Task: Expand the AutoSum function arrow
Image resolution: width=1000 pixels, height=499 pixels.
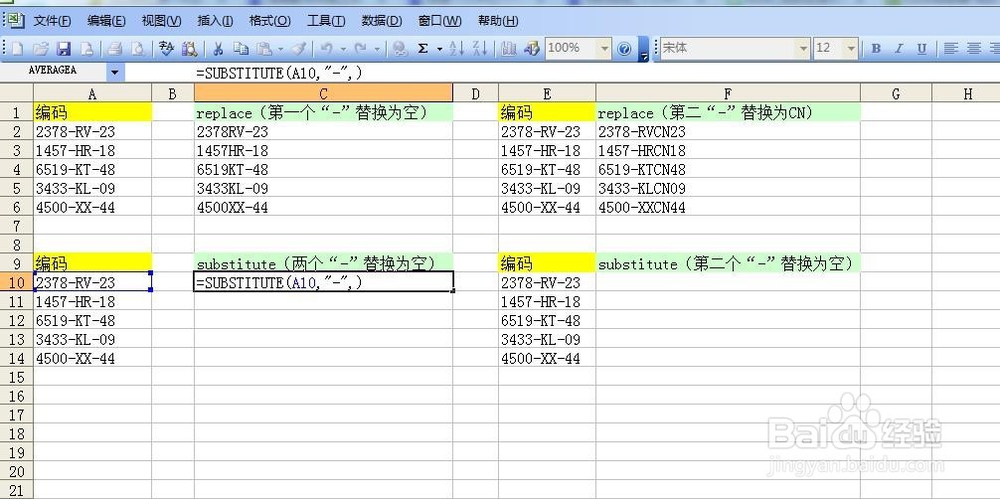Action: (439, 48)
